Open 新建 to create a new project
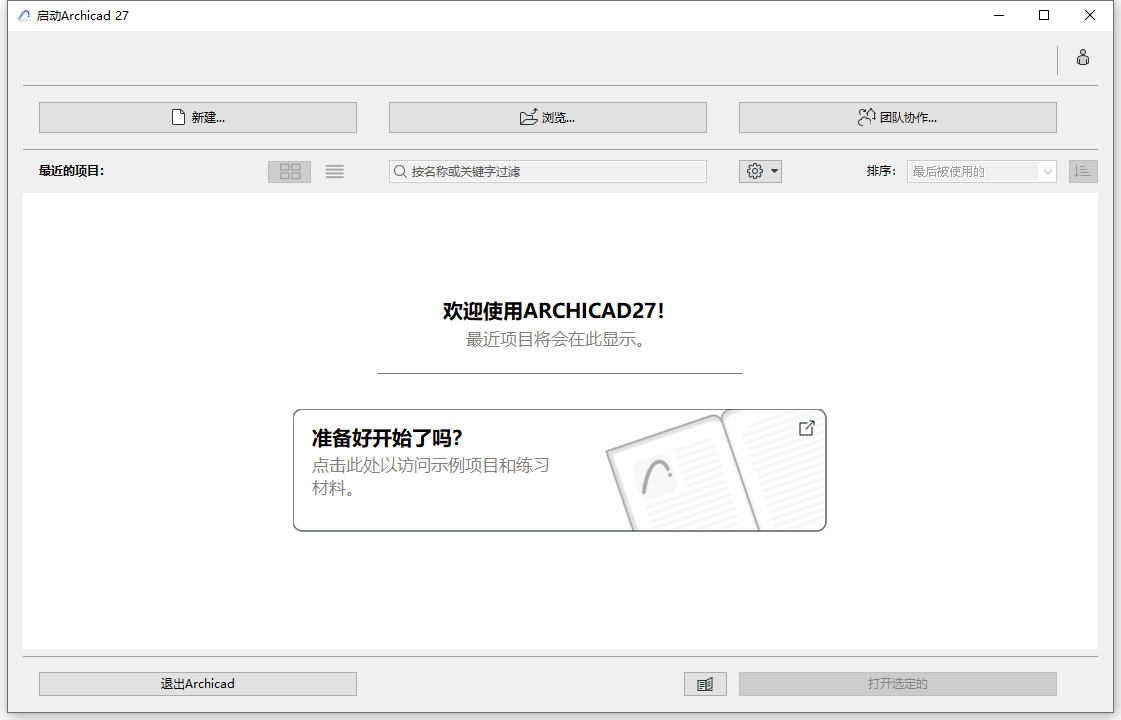Image resolution: width=1121 pixels, height=720 pixels. click(197, 117)
